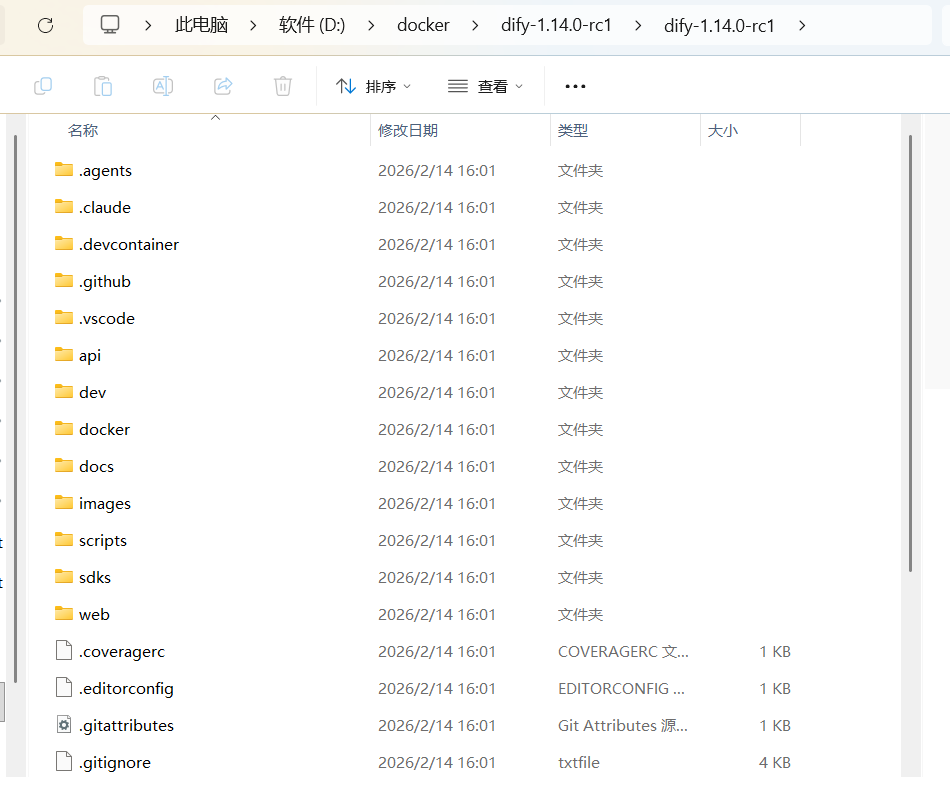This screenshot has height=801, width=950.
Task: Go to 此电脑 in the breadcrumb
Action: pyautogui.click(x=201, y=25)
